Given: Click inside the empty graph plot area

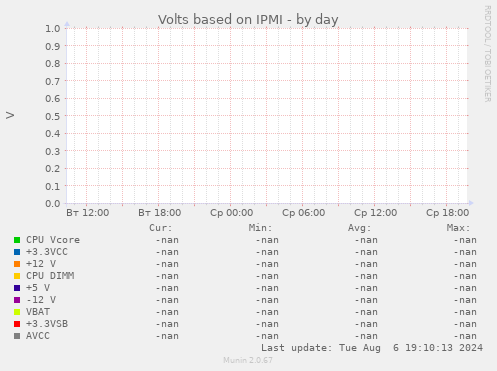Looking at the screenshot, I should point(267,116).
